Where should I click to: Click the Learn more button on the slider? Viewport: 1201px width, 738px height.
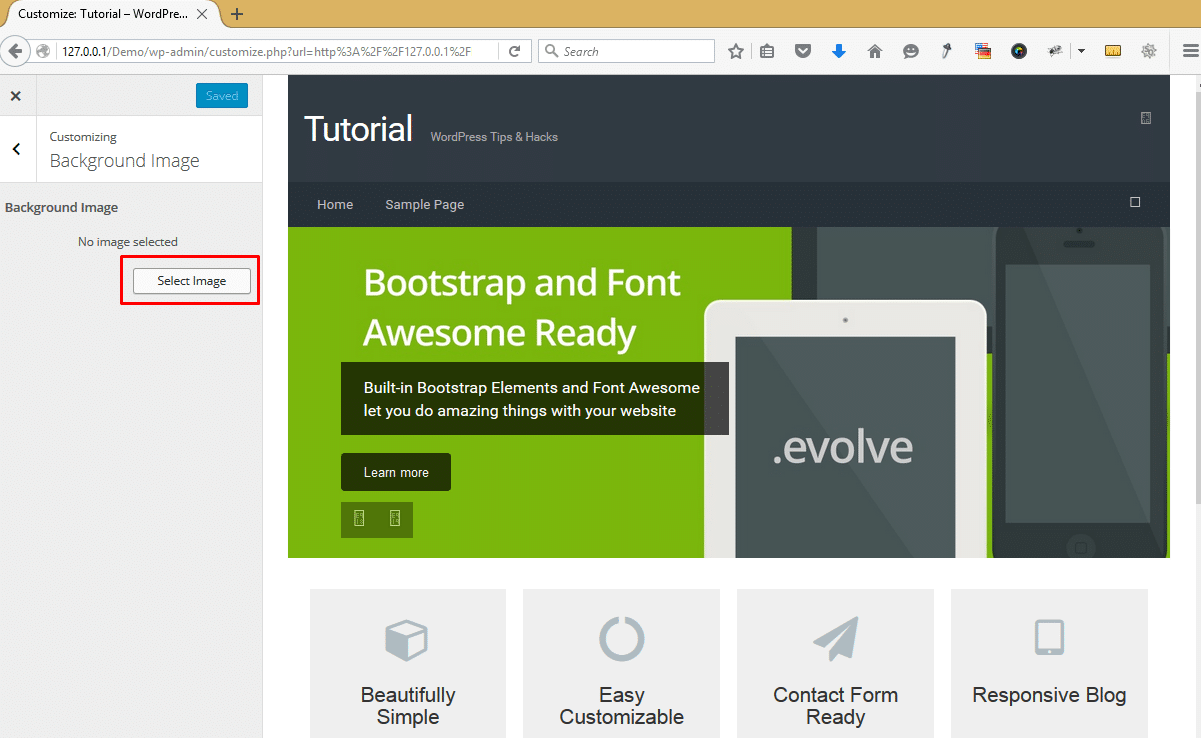(396, 472)
